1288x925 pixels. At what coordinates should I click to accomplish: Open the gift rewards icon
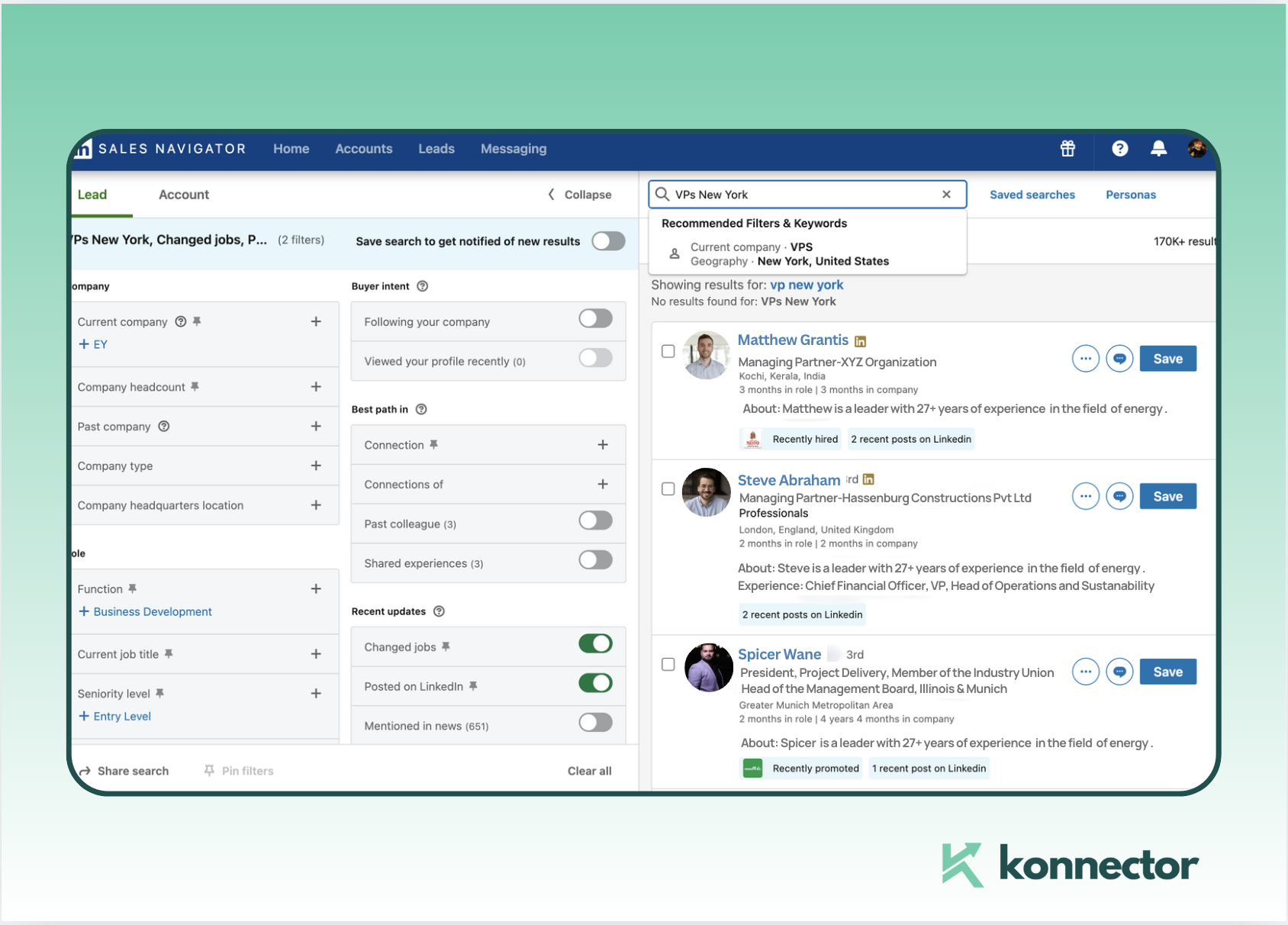click(1067, 149)
